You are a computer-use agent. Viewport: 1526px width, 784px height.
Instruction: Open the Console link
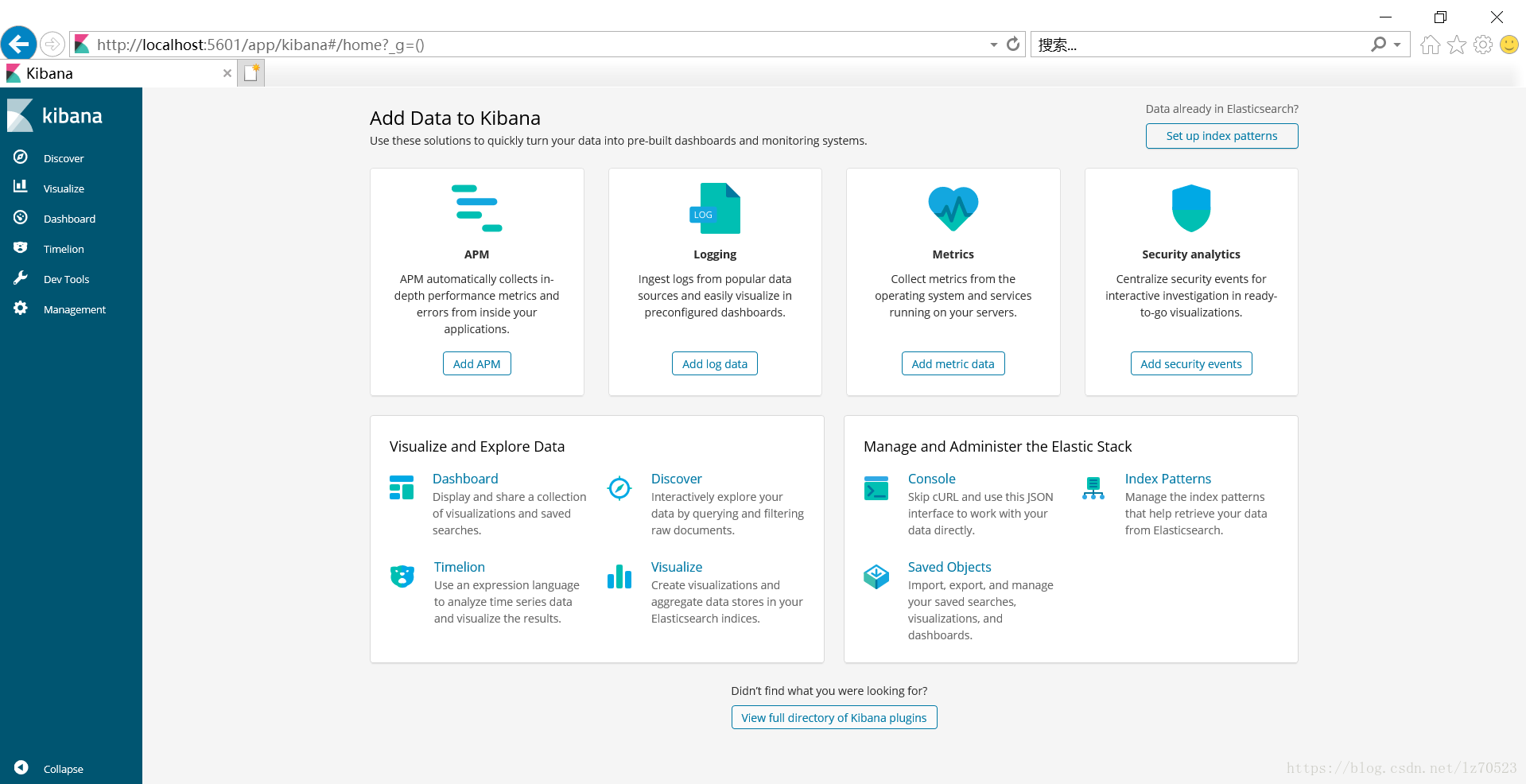coord(932,479)
